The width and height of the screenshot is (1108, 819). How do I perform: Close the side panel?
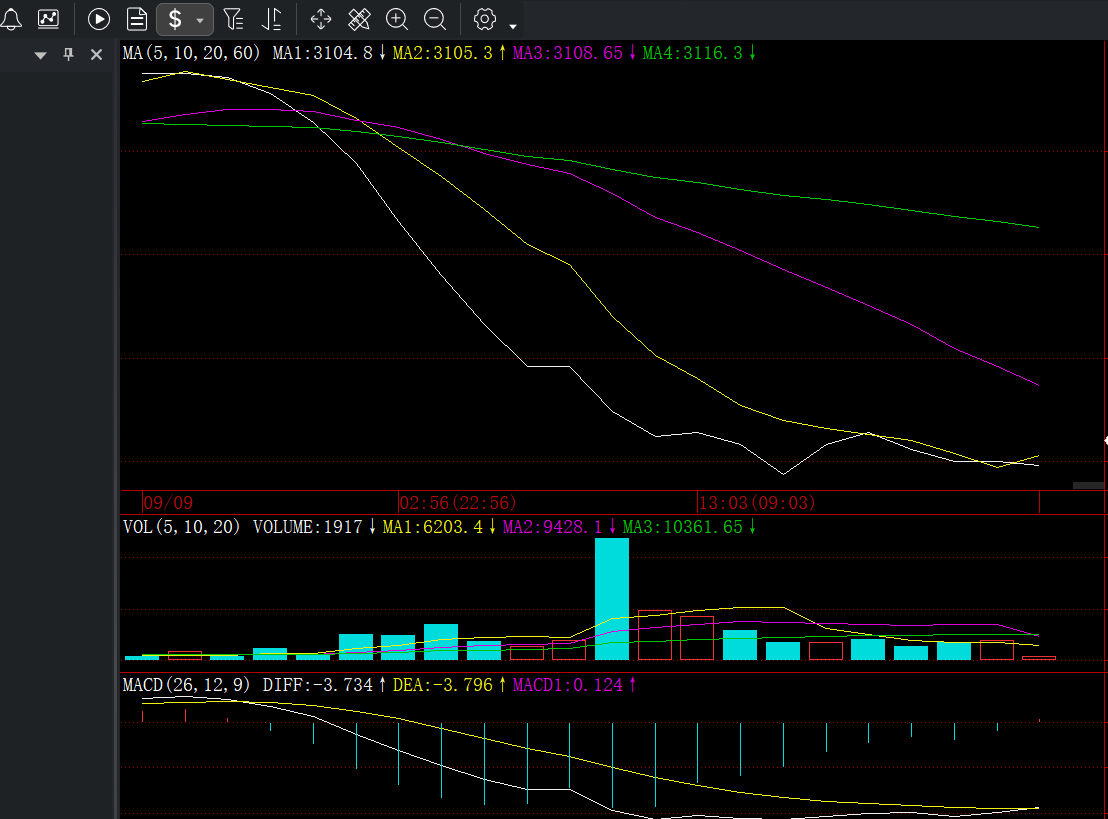(x=97, y=54)
